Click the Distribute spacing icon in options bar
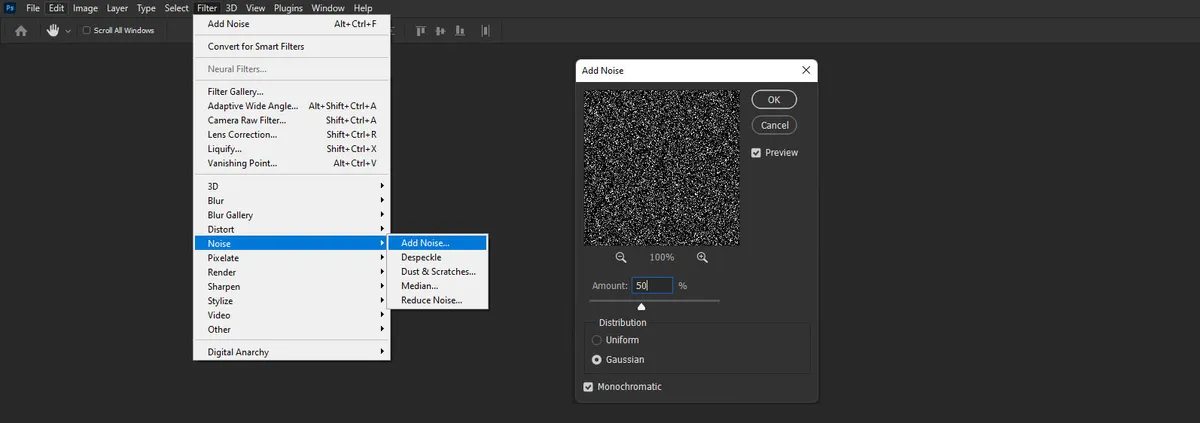The width and height of the screenshot is (1200, 423). [x=486, y=31]
